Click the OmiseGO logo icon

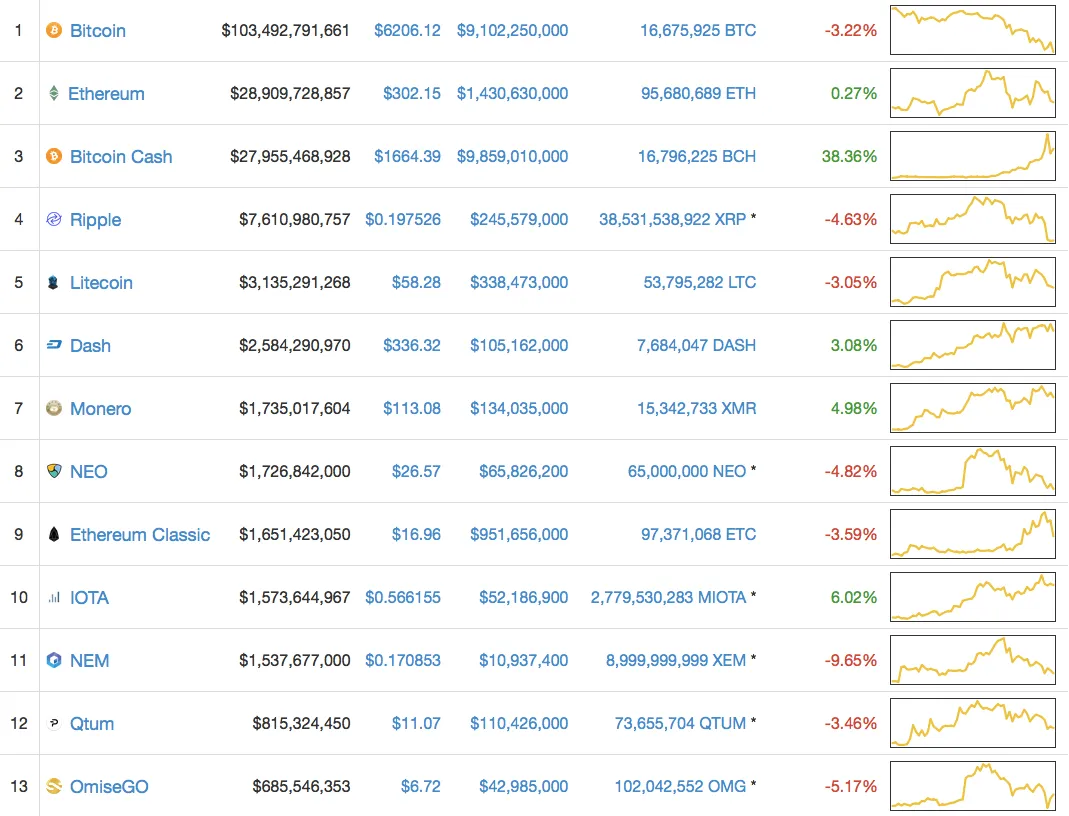coord(54,786)
